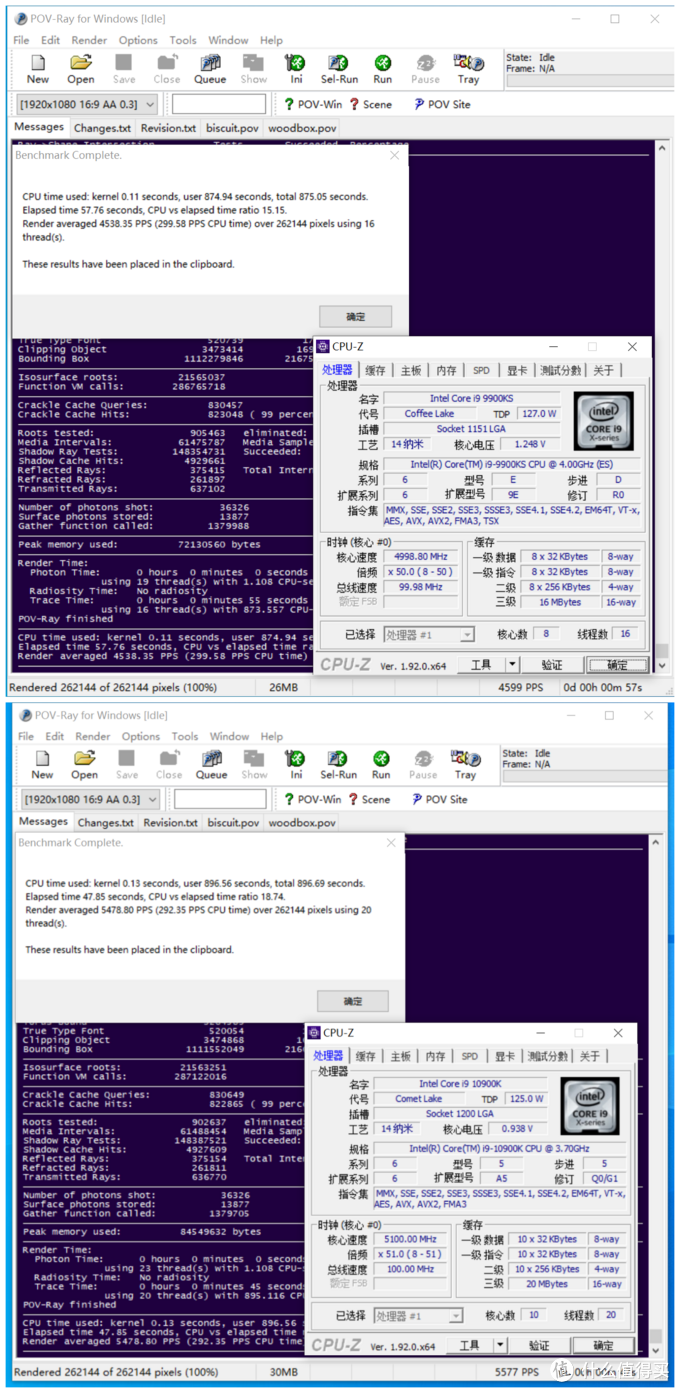Click 确定 button in 9900KS CPU-Z

coord(617,665)
